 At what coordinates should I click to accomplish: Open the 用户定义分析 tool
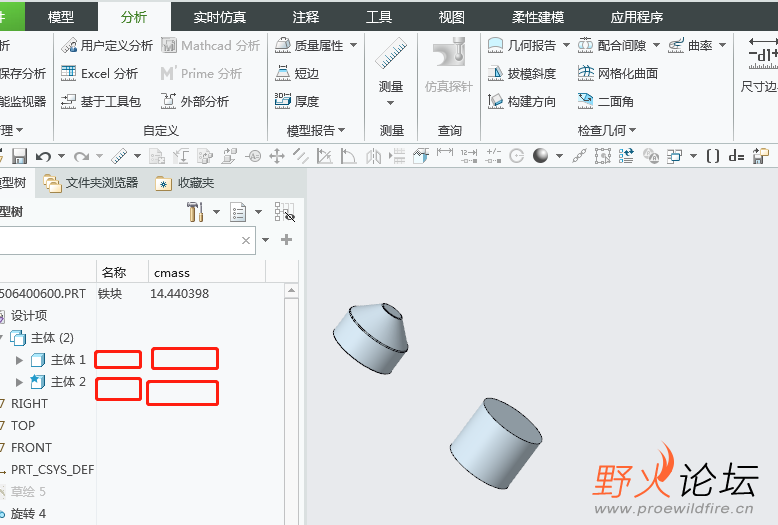coord(107,46)
